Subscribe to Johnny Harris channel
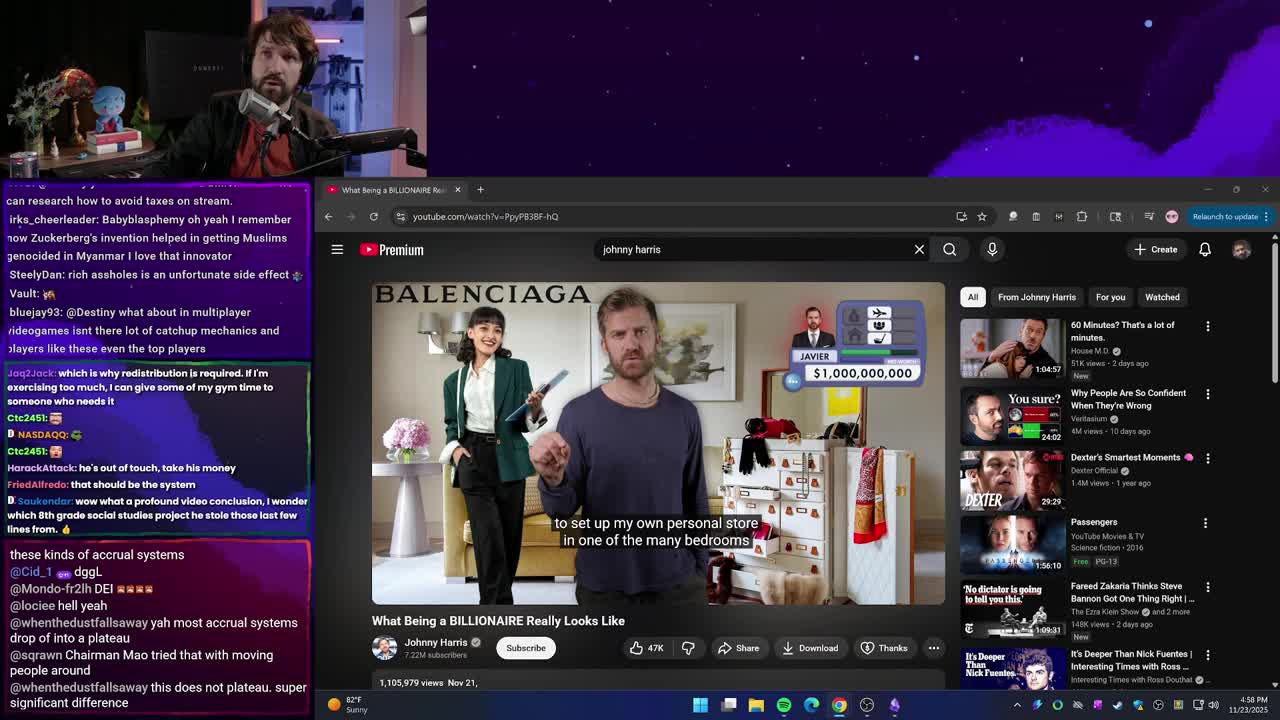 (525, 648)
